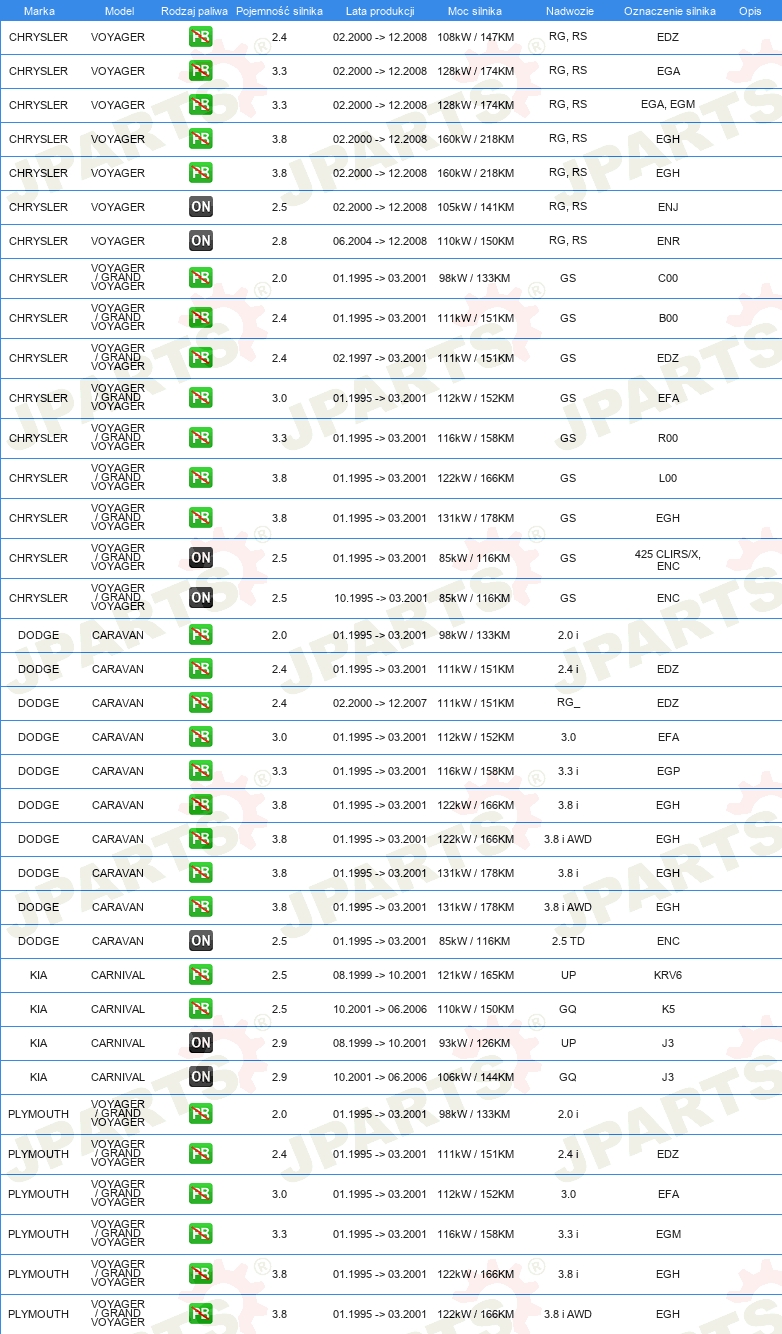Click the PB icon in the Dodge Caravan EGP row
Screen dimensions: 782x1334
pyautogui.click(x=201, y=771)
